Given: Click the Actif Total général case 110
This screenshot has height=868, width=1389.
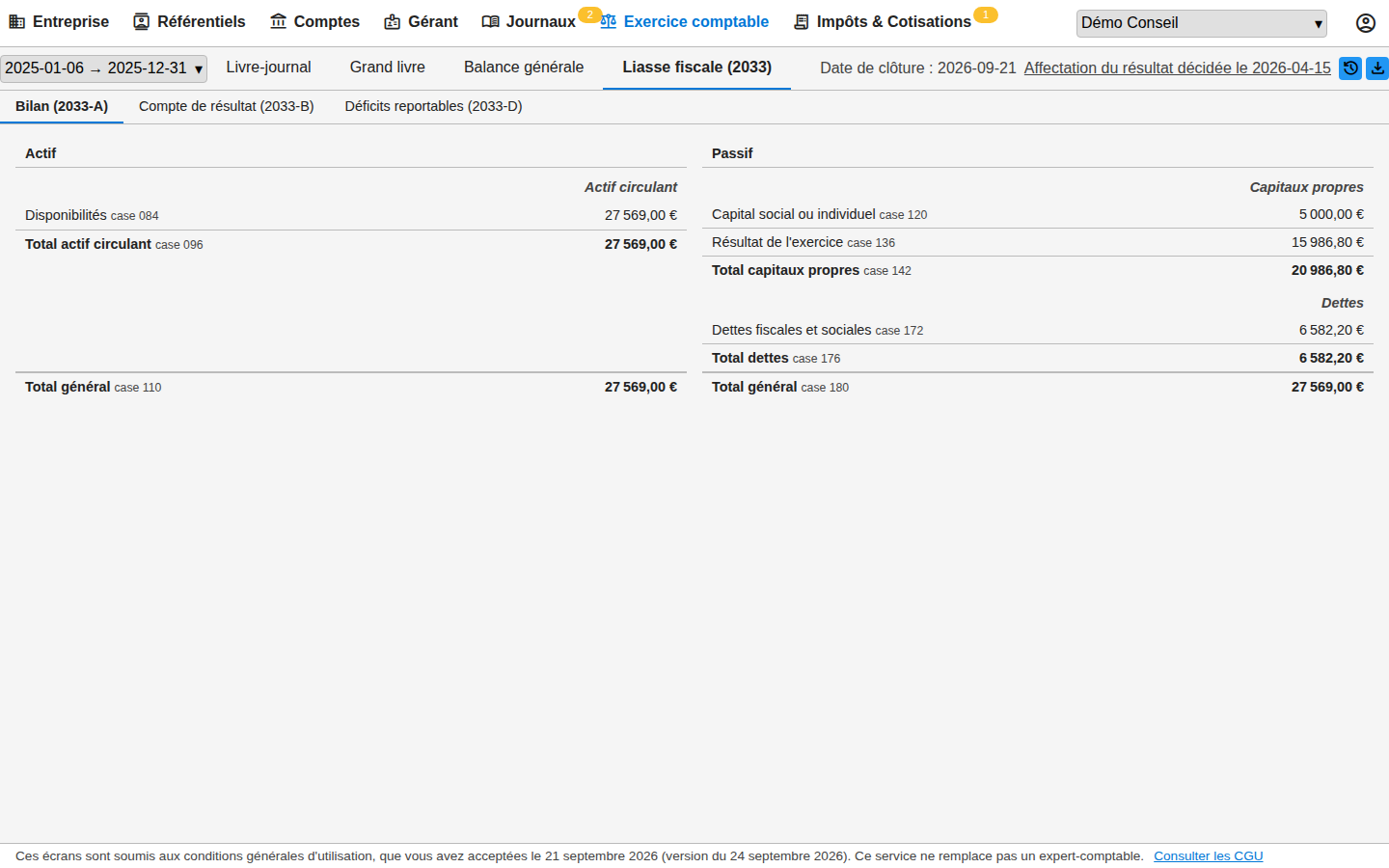Looking at the screenshot, I should pyautogui.click(x=93, y=387).
